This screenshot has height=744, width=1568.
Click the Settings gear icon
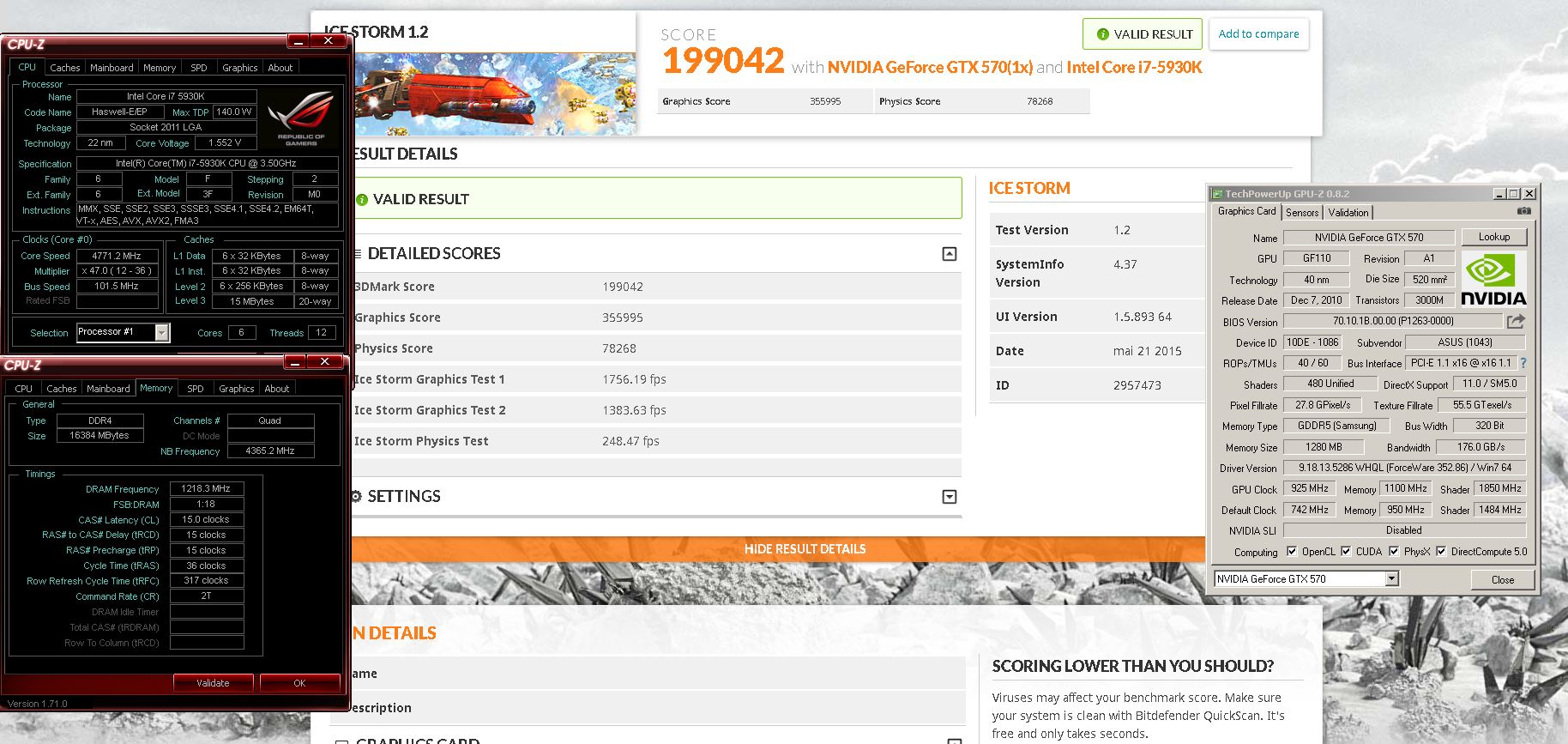click(356, 496)
